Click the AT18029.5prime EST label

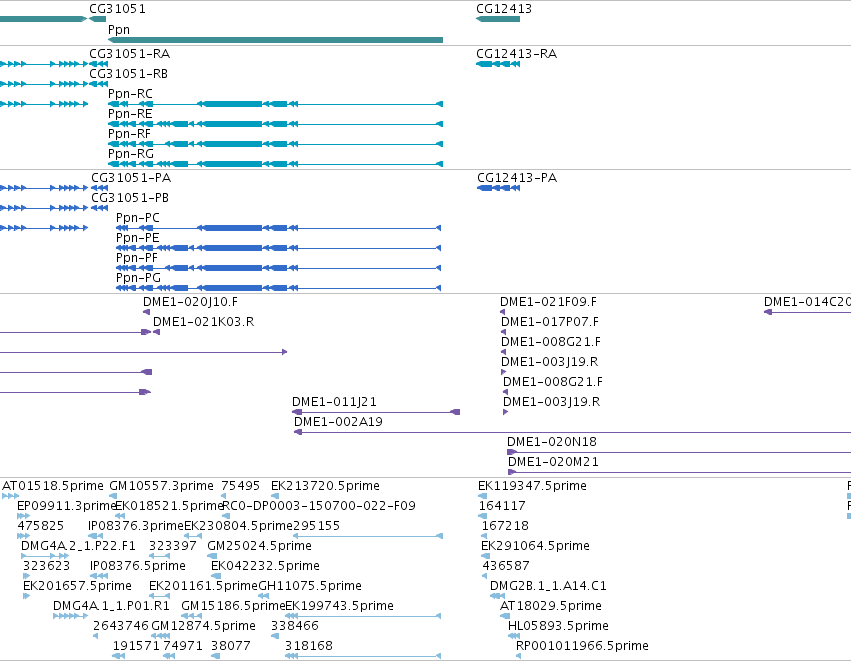click(551, 607)
